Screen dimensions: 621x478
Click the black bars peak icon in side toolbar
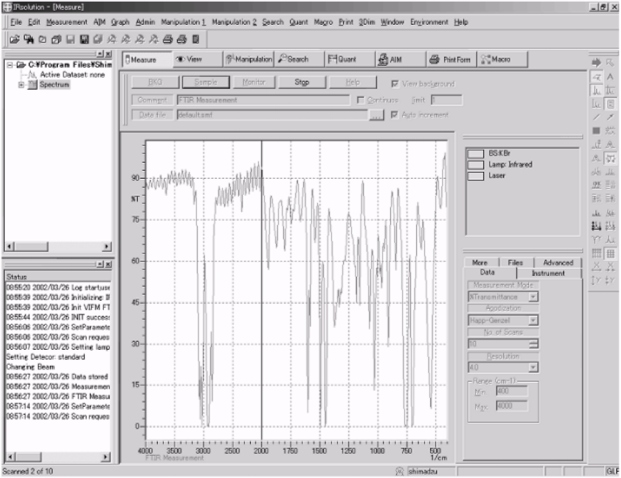596,226
